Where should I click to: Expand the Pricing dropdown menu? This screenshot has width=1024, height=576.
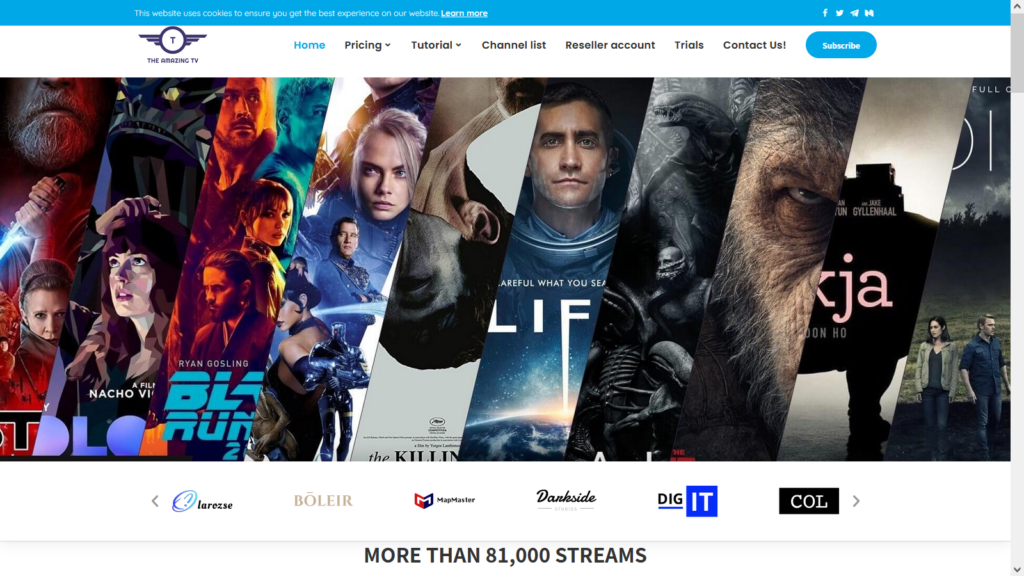(368, 45)
